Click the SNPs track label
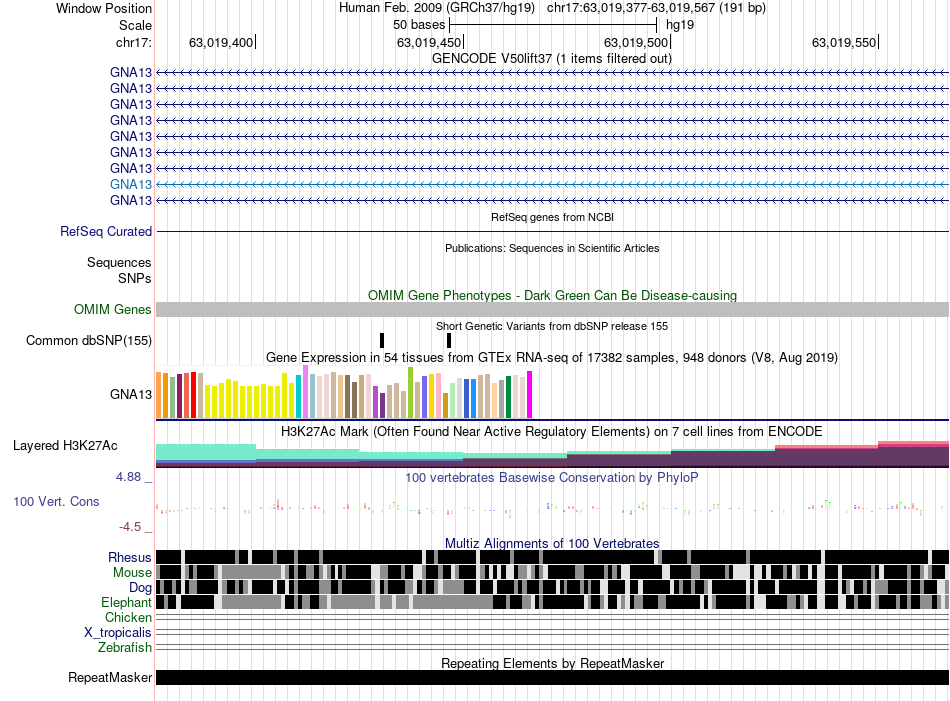 (135, 278)
